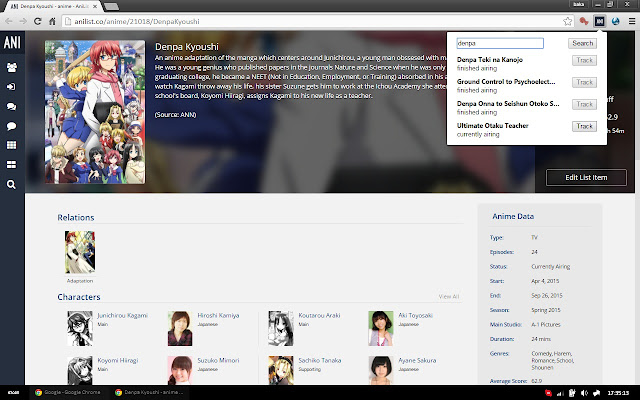Switch to Denpa Kyoushi taskbar window
Image resolution: width=640 pixels, height=400 pixels.
tap(149, 392)
